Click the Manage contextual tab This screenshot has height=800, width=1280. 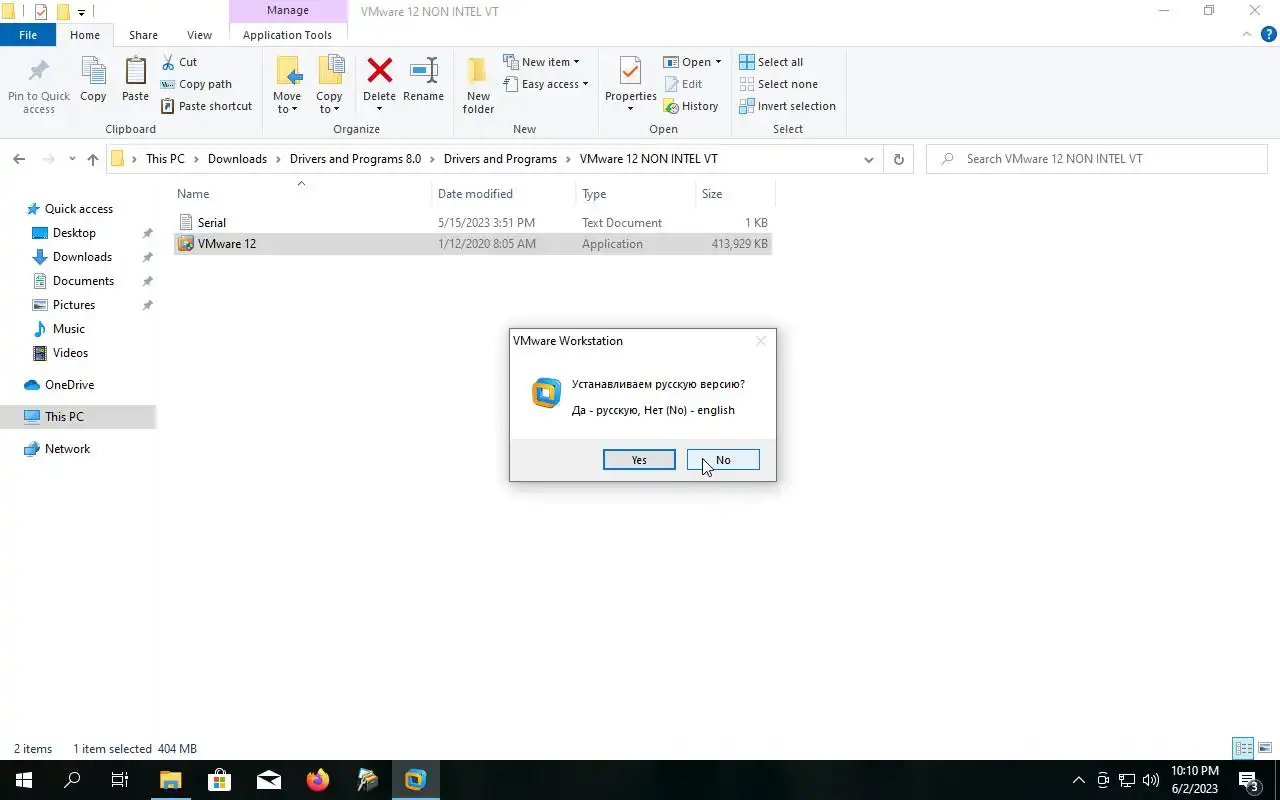pos(287,11)
